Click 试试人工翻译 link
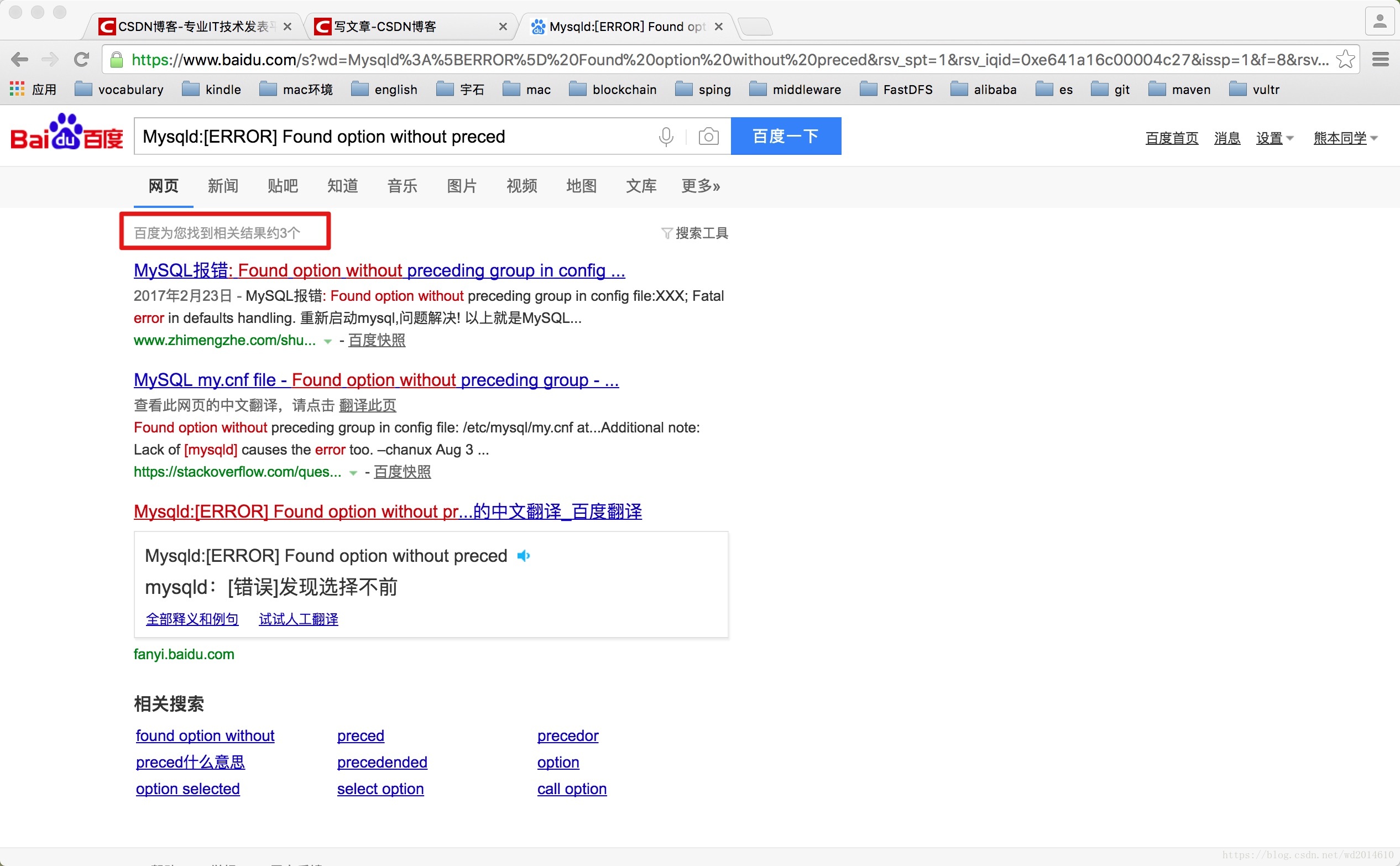This screenshot has width=1400, height=866. (x=299, y=619)
